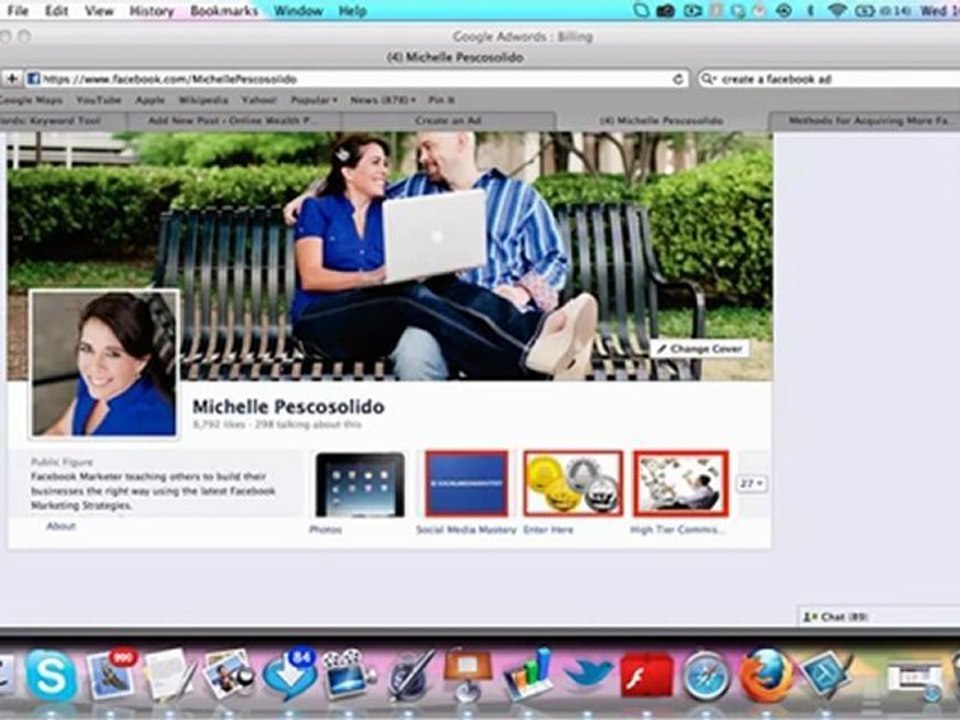Open the ink pen Dock icon

pos(411,675)
